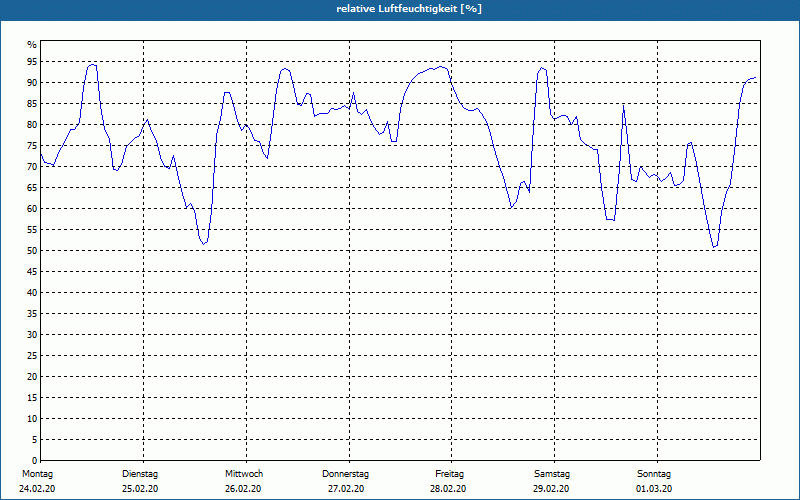Click the date 24.02.20

37,489
